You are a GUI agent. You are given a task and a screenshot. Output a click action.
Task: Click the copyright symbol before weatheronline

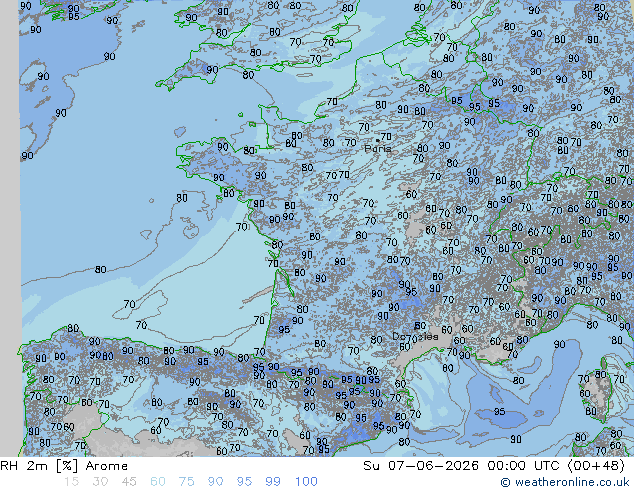tap(505, 482)
